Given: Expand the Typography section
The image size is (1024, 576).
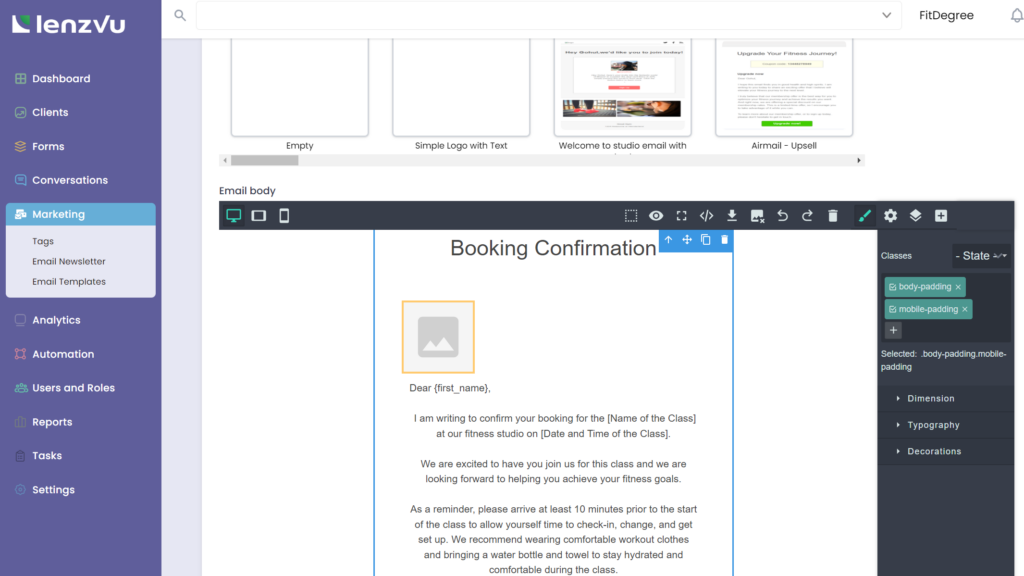Looking at the screenshot, I should click(x=932, y=425).
